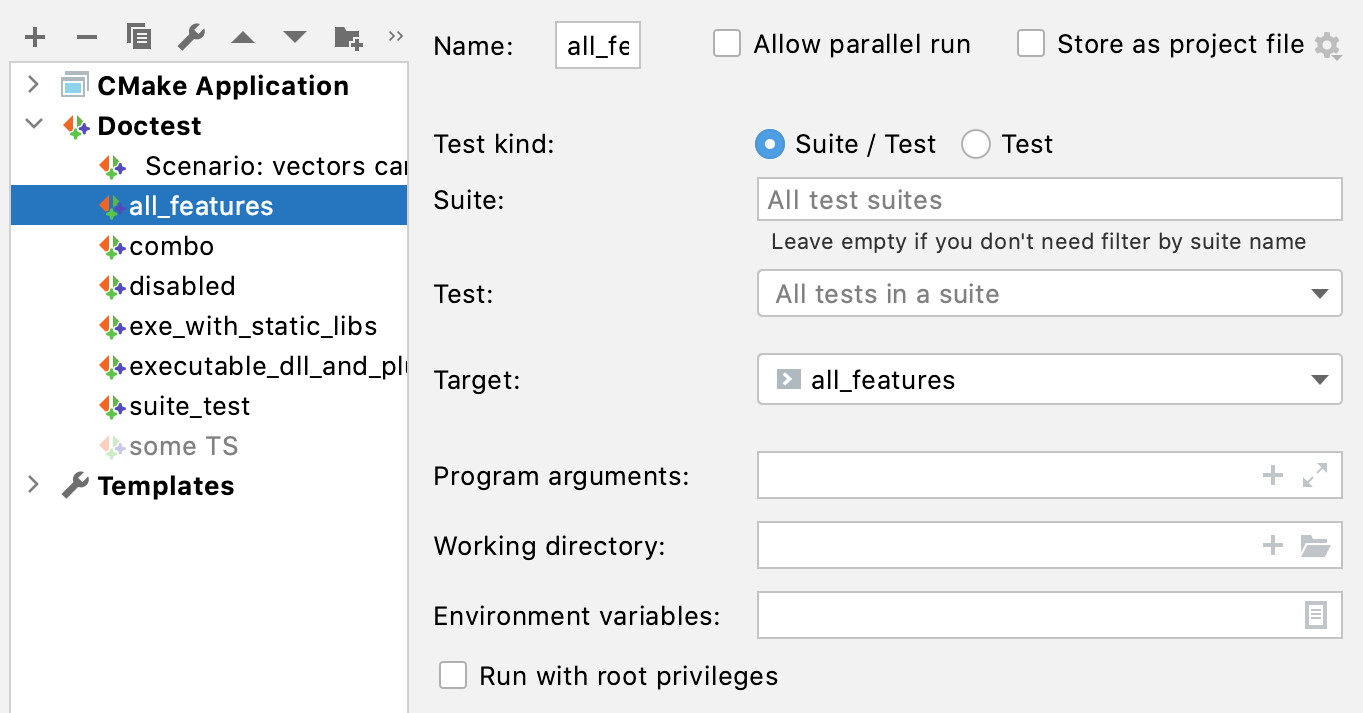Open the Test selection dropdown

[x=1322, y=293]
